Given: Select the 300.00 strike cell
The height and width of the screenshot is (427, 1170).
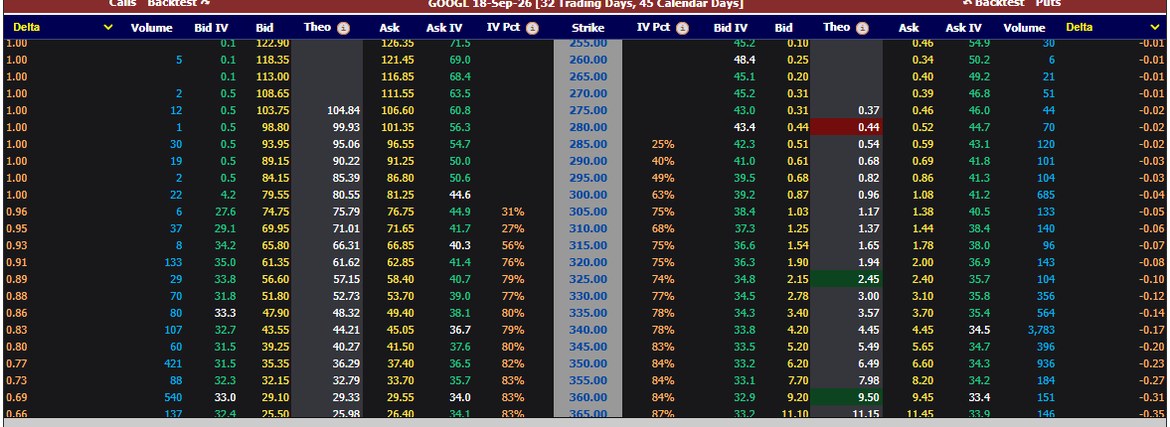Looking at the screenshot, I should 588,195.
